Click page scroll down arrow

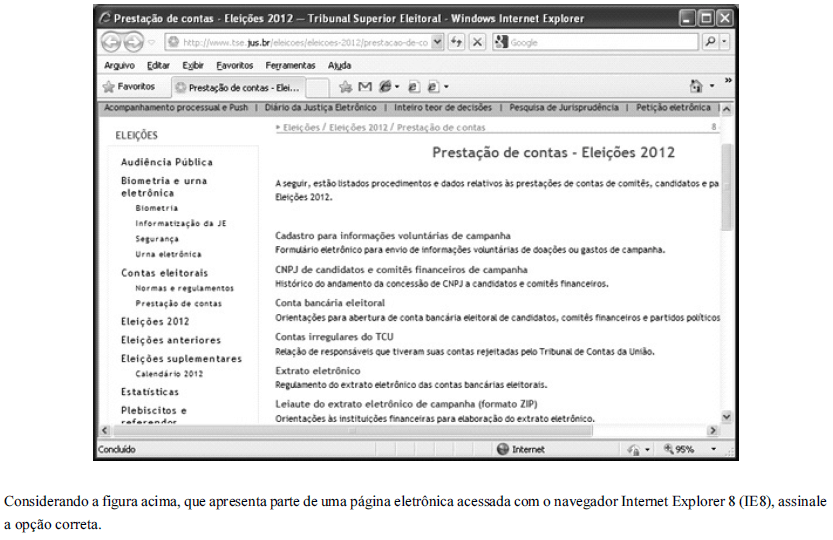(x=726, y=417)
